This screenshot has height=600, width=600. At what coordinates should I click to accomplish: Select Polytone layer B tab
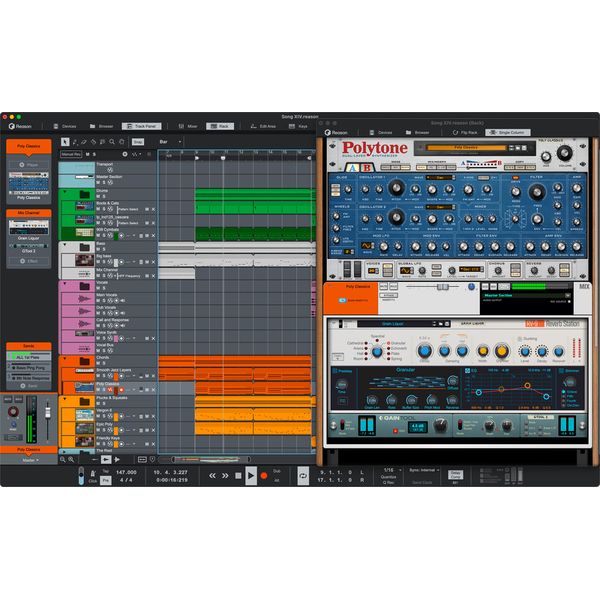tap(367, 168)
